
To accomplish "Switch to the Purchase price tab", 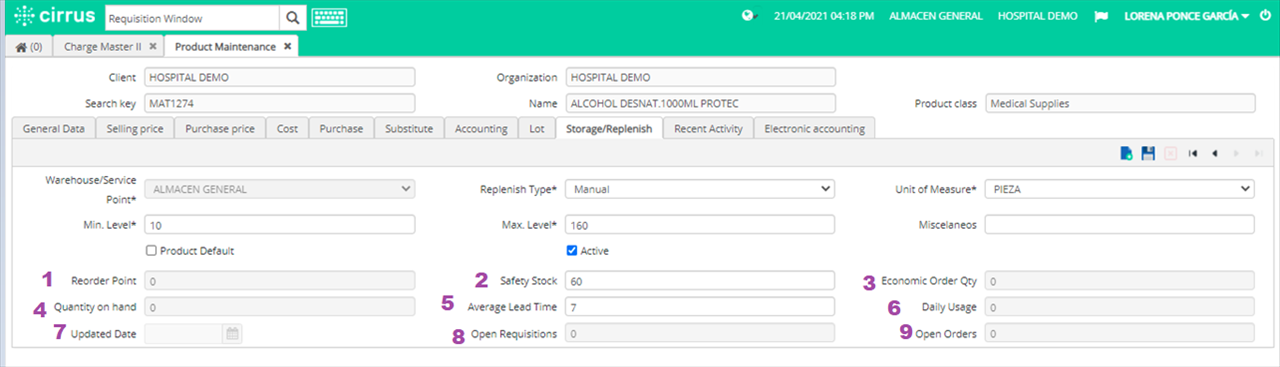I will pos(220,128).
